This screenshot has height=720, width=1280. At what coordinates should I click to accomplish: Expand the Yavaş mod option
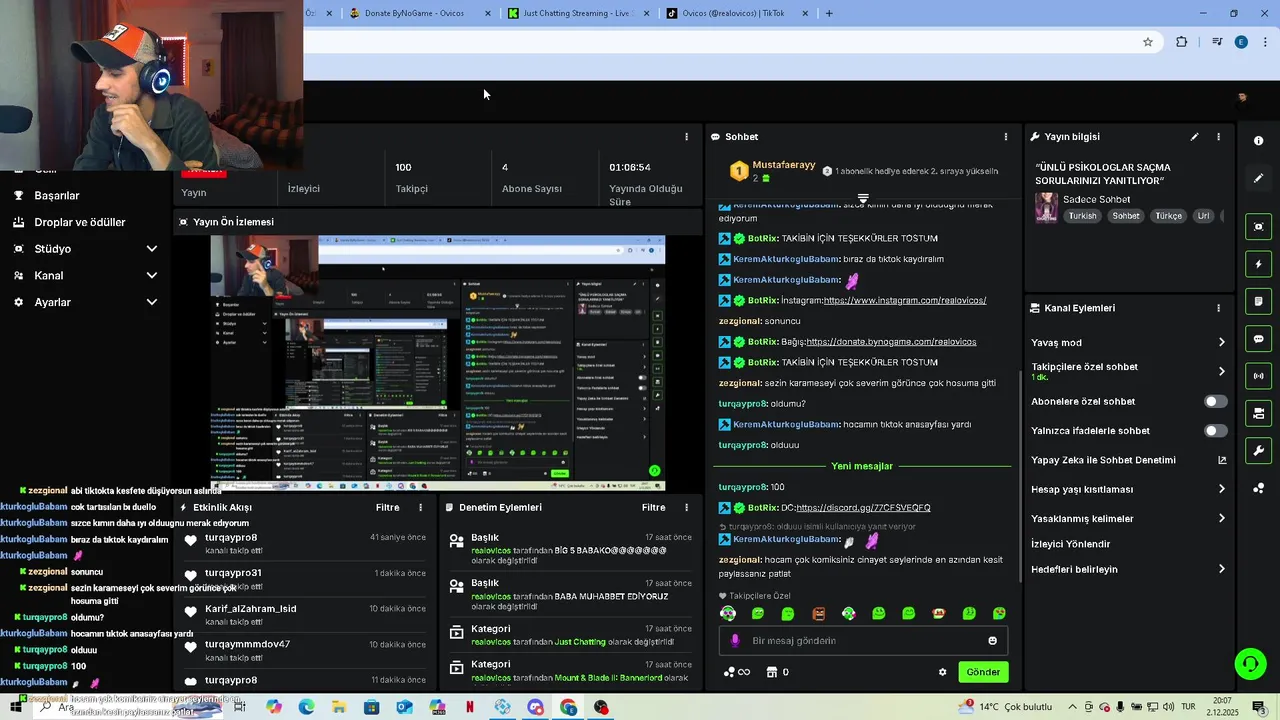(1221, 342)
